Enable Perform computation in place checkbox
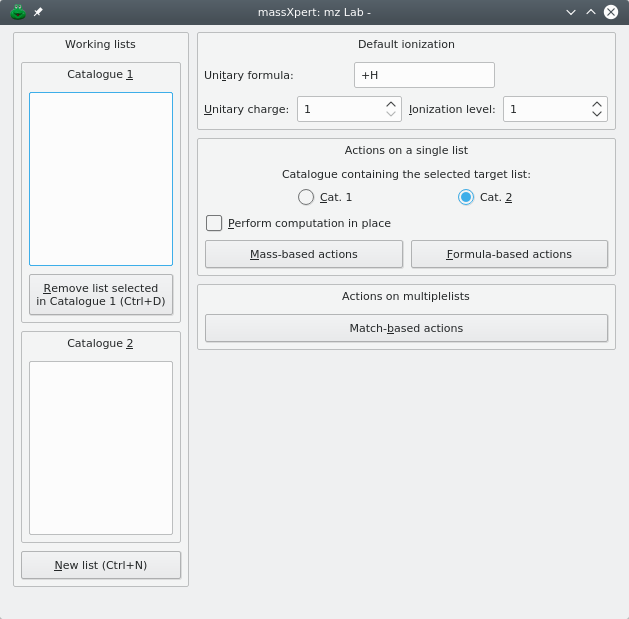 pos(214,223)
